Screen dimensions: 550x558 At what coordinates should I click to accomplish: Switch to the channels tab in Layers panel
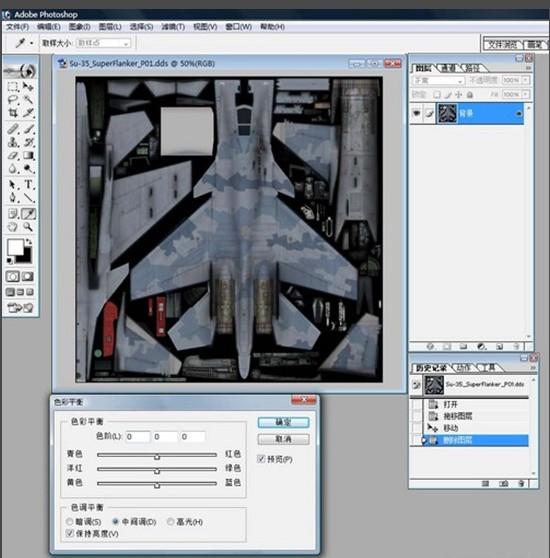pos(448,68)
